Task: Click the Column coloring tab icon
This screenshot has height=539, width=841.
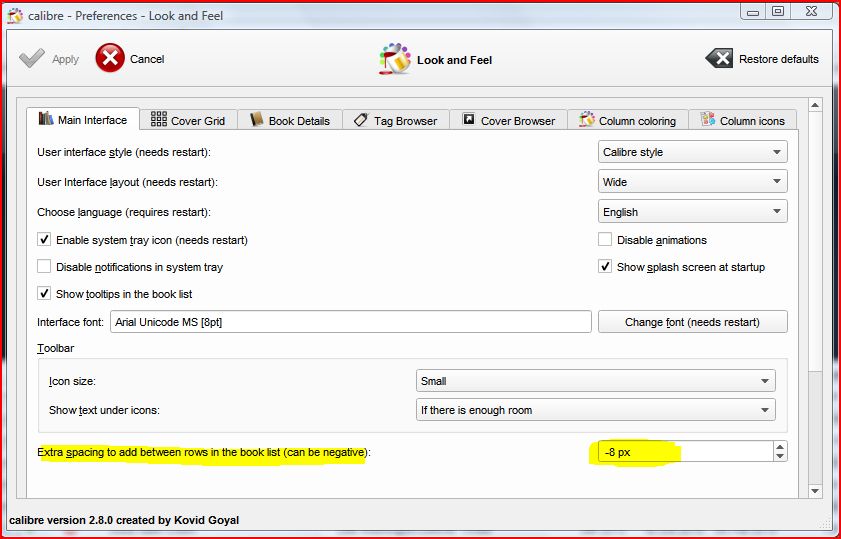Action: [587, 119]
